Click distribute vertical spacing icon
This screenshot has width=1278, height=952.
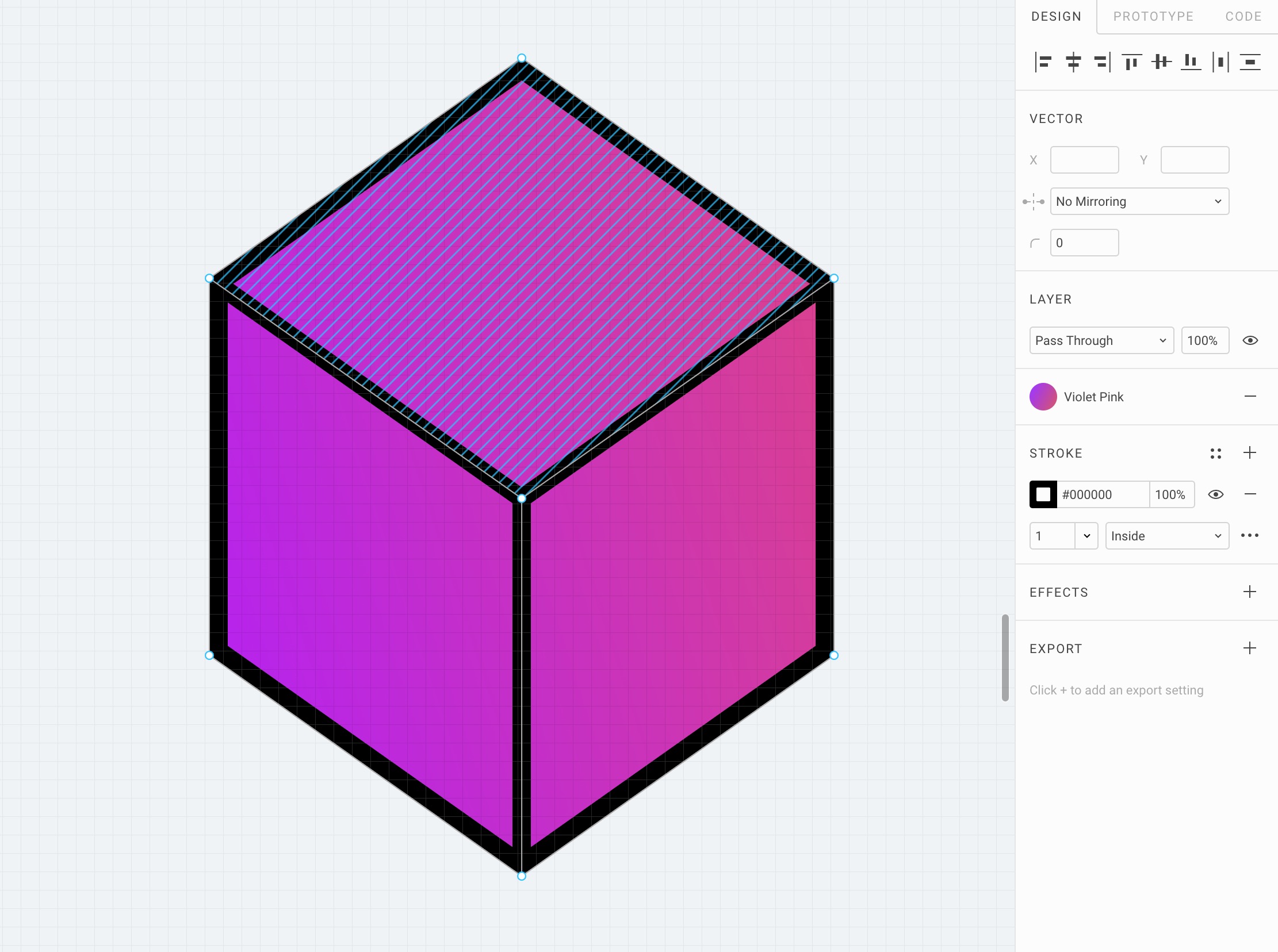1250,62
